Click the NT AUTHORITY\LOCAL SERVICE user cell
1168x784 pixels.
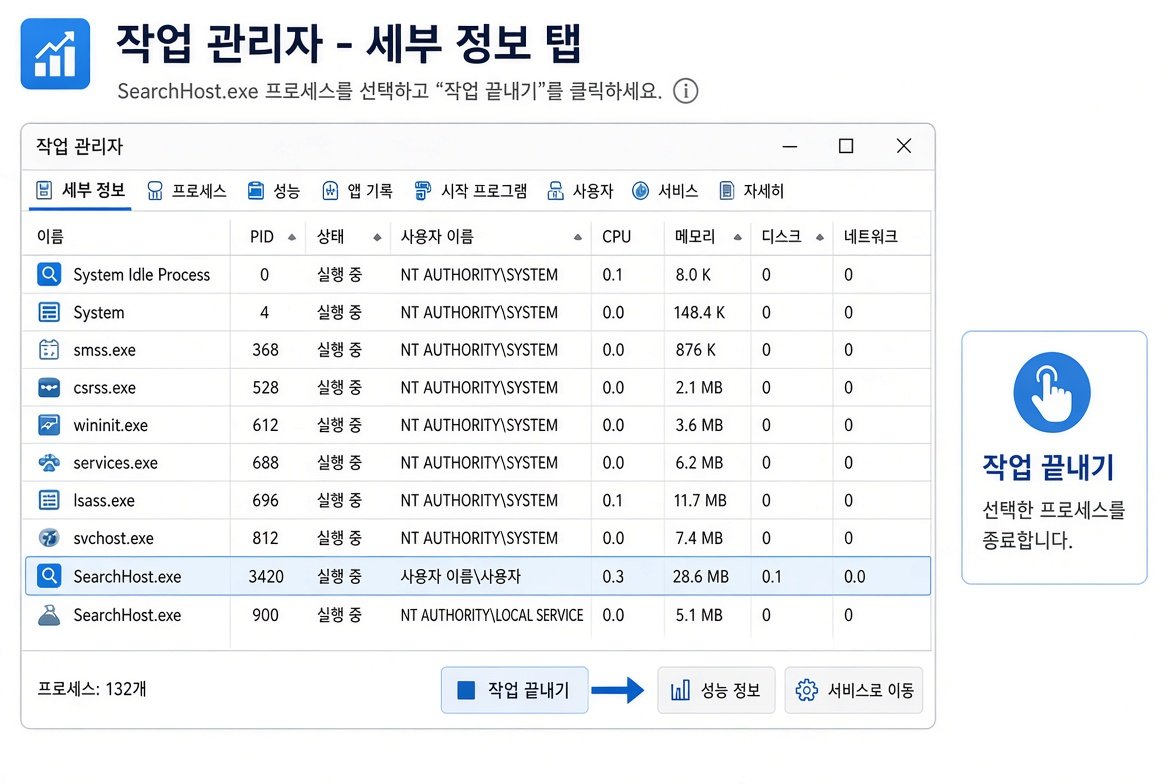click(x=492, y=615)
